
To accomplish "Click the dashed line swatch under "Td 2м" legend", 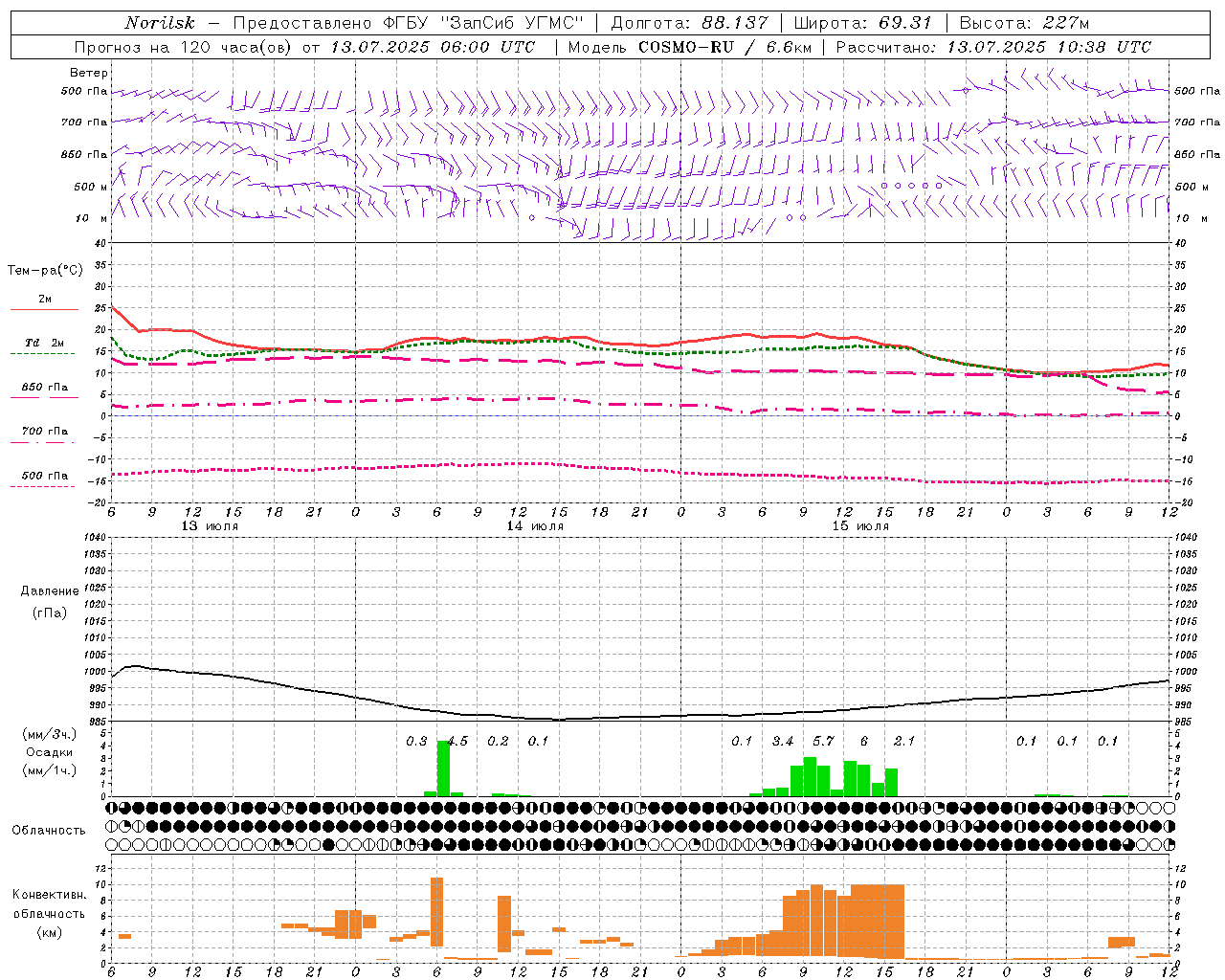I will pyautogui.click(x=42, y=354).
